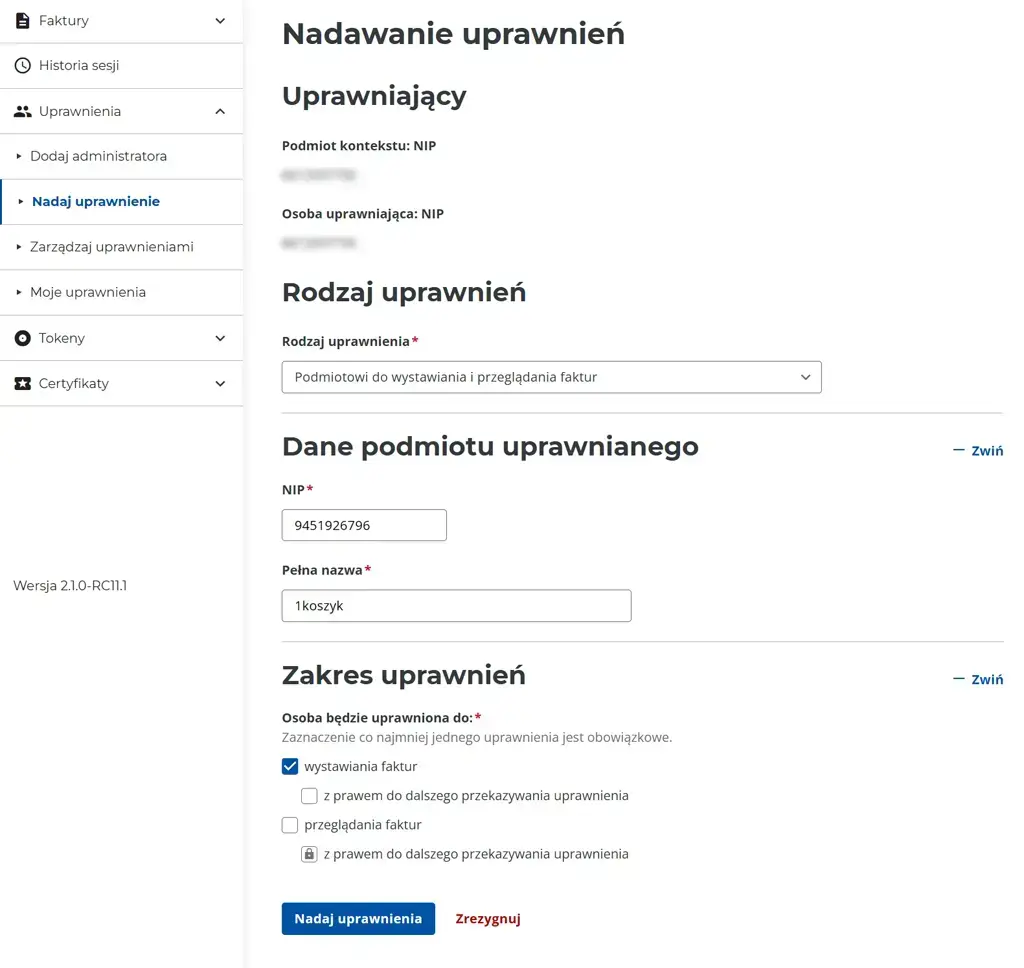The image size is (1024, 968).
Task: Click inside the NIP input field
Action: (x=363, y=525)
